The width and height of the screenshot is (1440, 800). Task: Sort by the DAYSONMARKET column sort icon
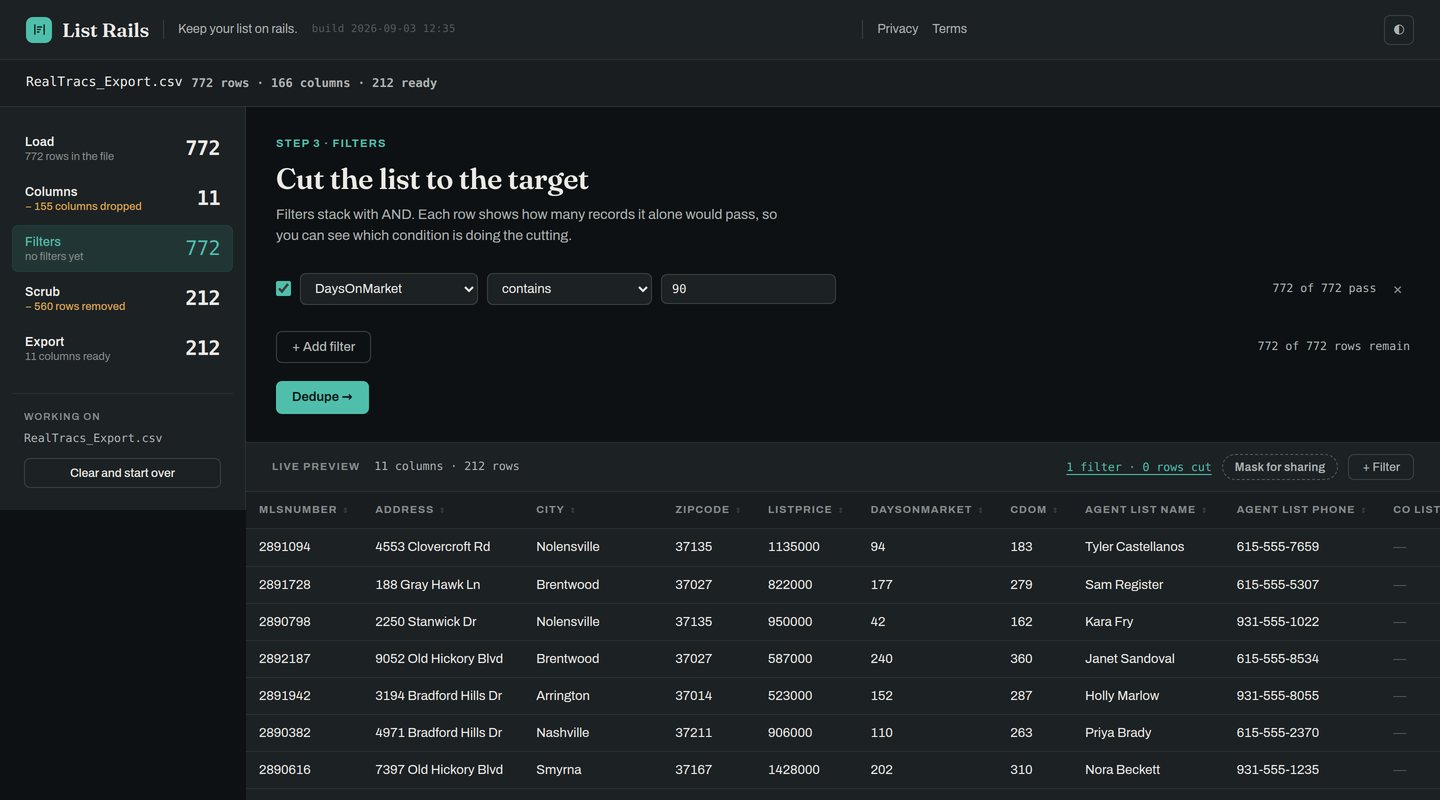tap(981, 510)
